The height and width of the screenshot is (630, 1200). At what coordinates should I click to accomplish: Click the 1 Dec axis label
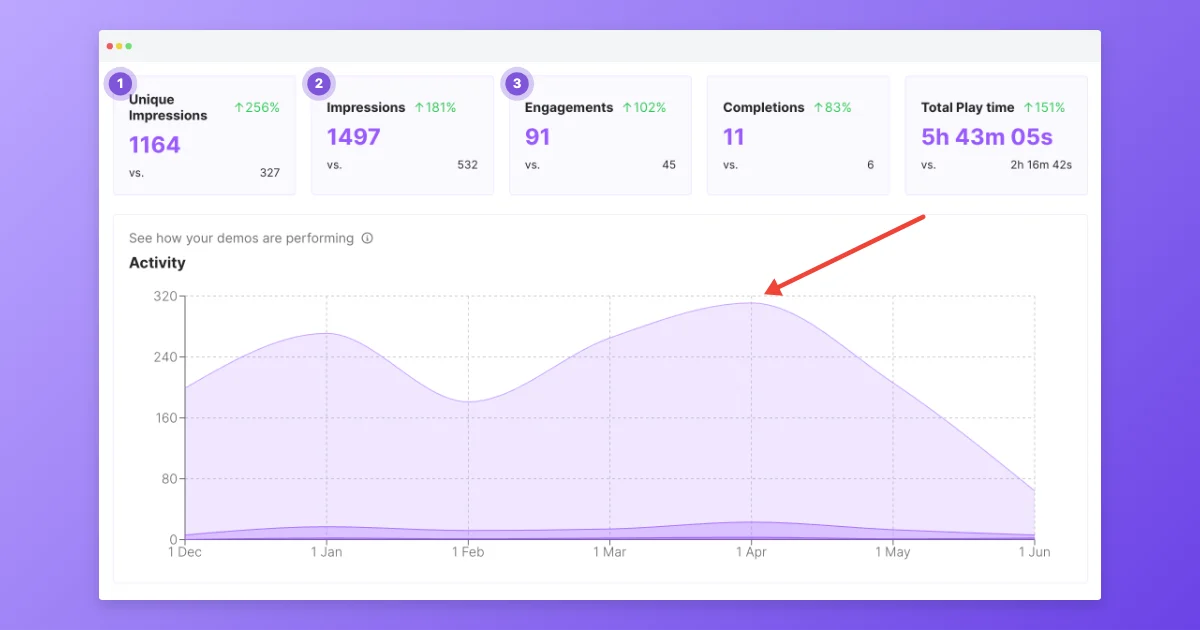click(185, 552)
